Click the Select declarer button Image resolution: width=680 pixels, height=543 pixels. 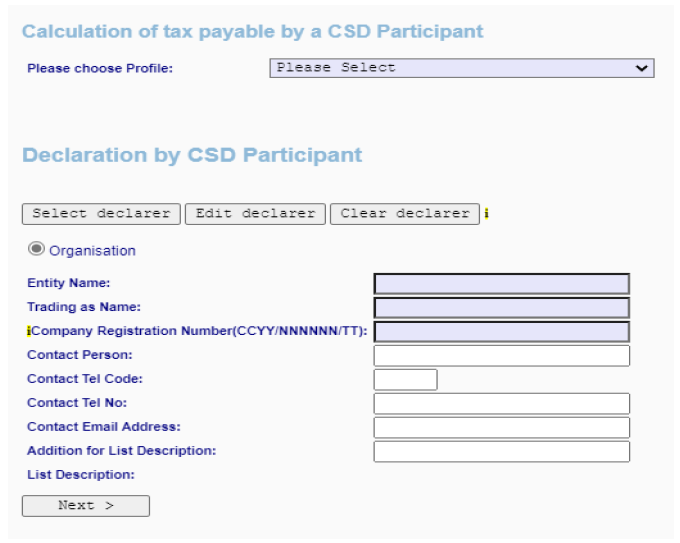coord(101,214)
